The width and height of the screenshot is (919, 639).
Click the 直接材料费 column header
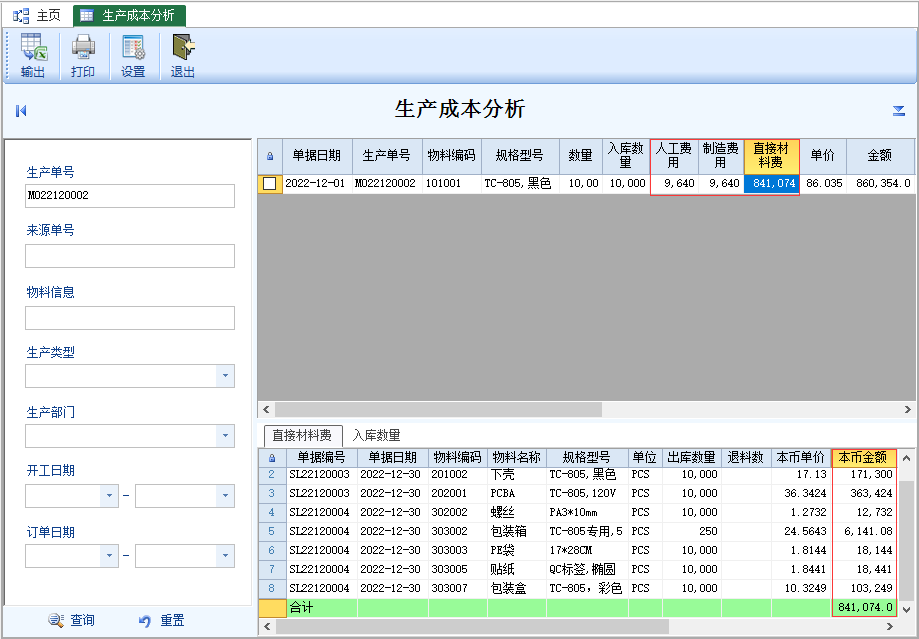click(771, 156)
